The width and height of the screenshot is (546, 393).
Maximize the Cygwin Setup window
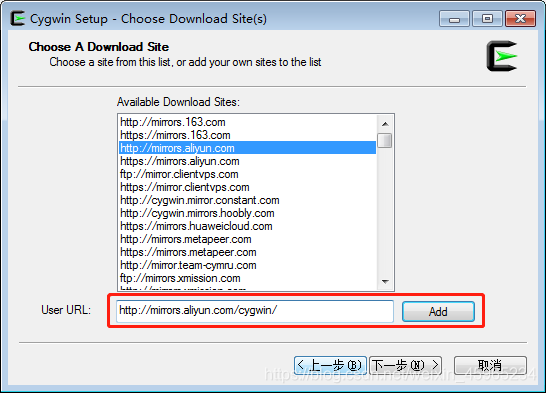(x=487, y=19)
